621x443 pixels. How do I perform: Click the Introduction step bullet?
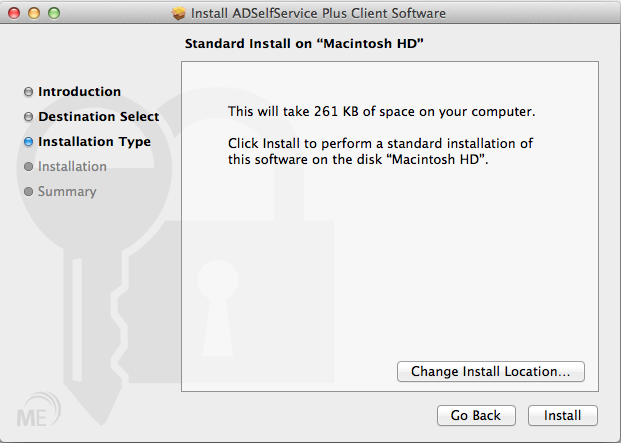(x=29, y=92)
